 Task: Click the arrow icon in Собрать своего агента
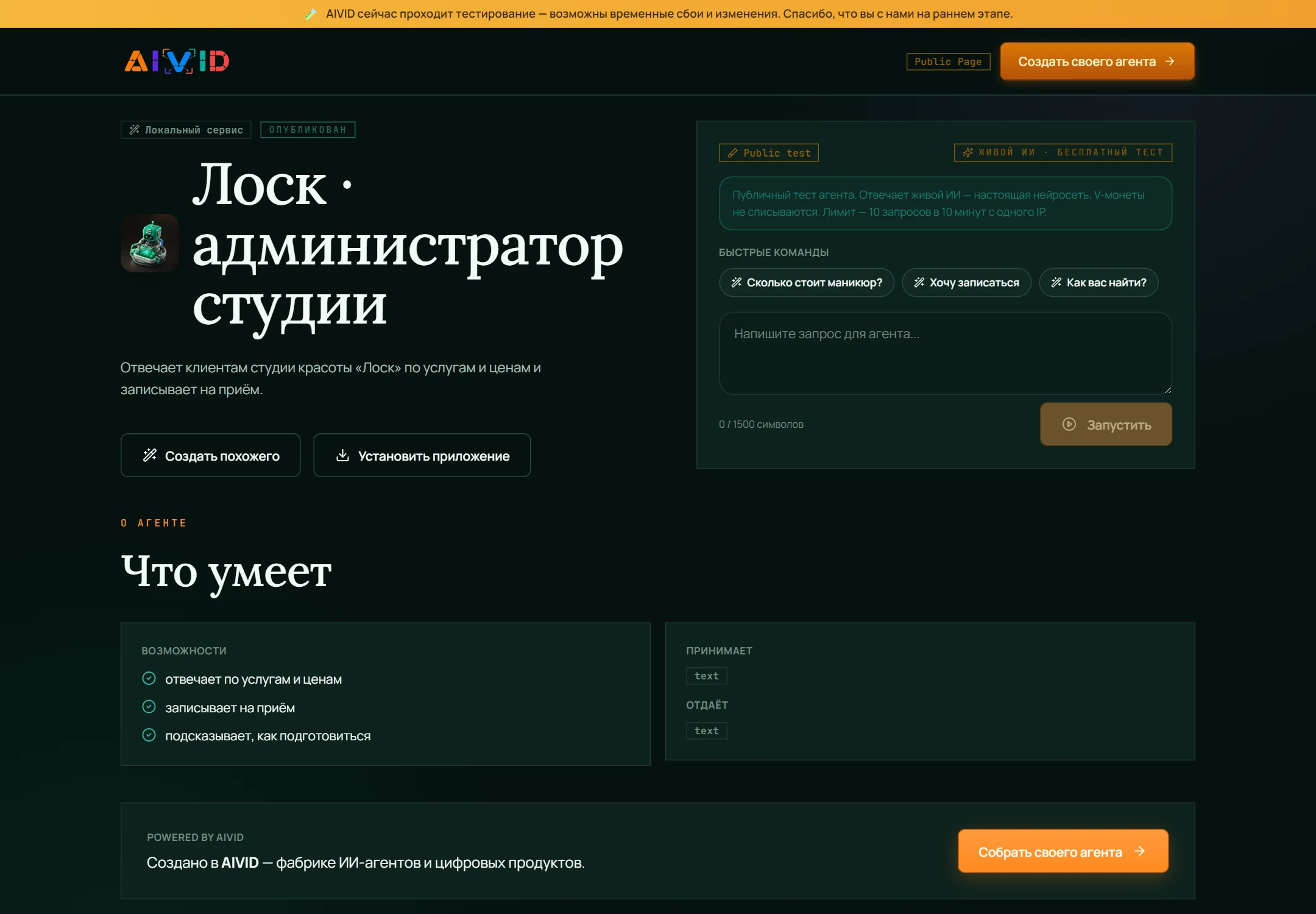click(x=1140, y=851)
